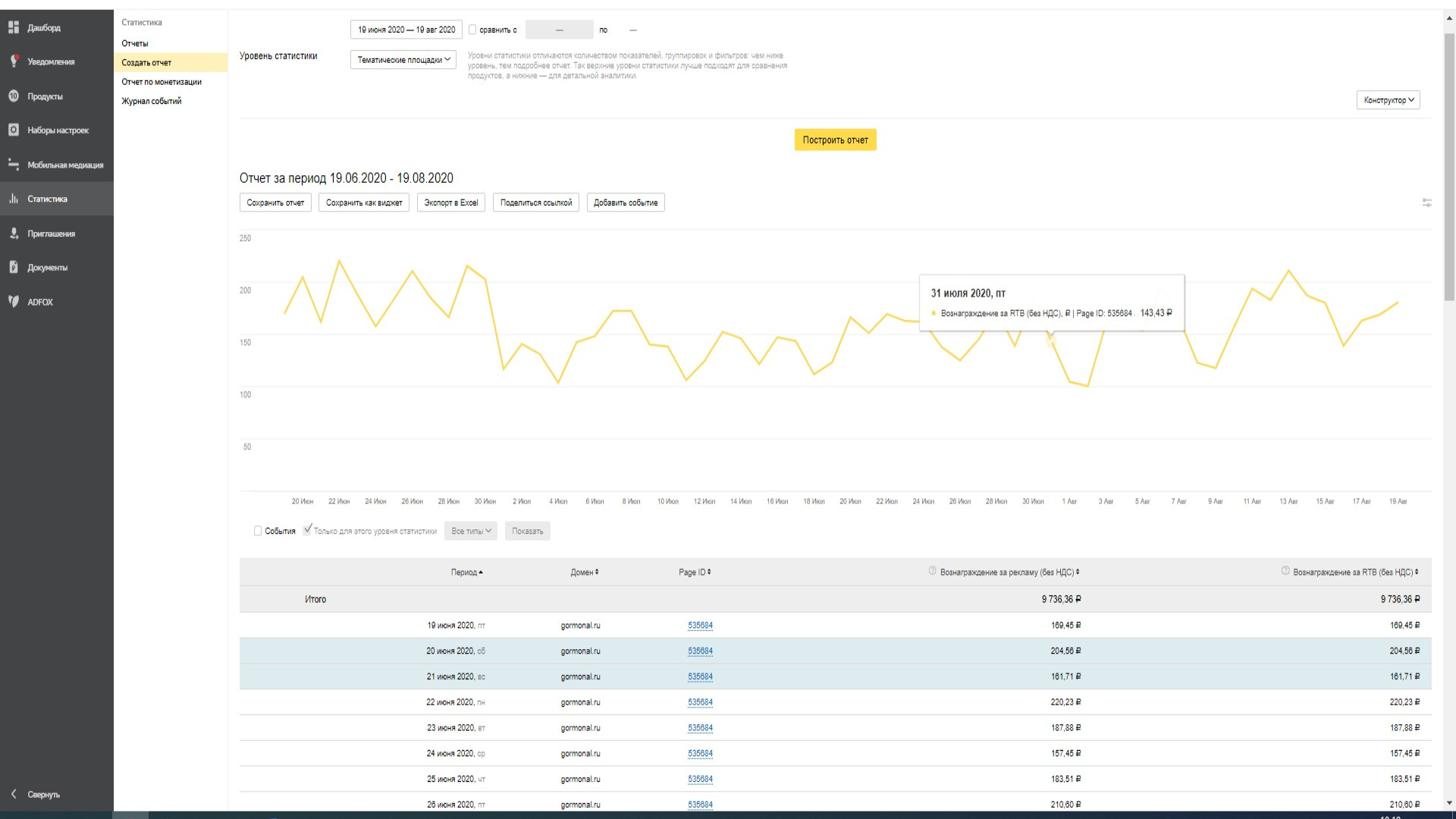Open Notifications bell icon
This screenshot has width=1456, height=819.
[14, 61]
